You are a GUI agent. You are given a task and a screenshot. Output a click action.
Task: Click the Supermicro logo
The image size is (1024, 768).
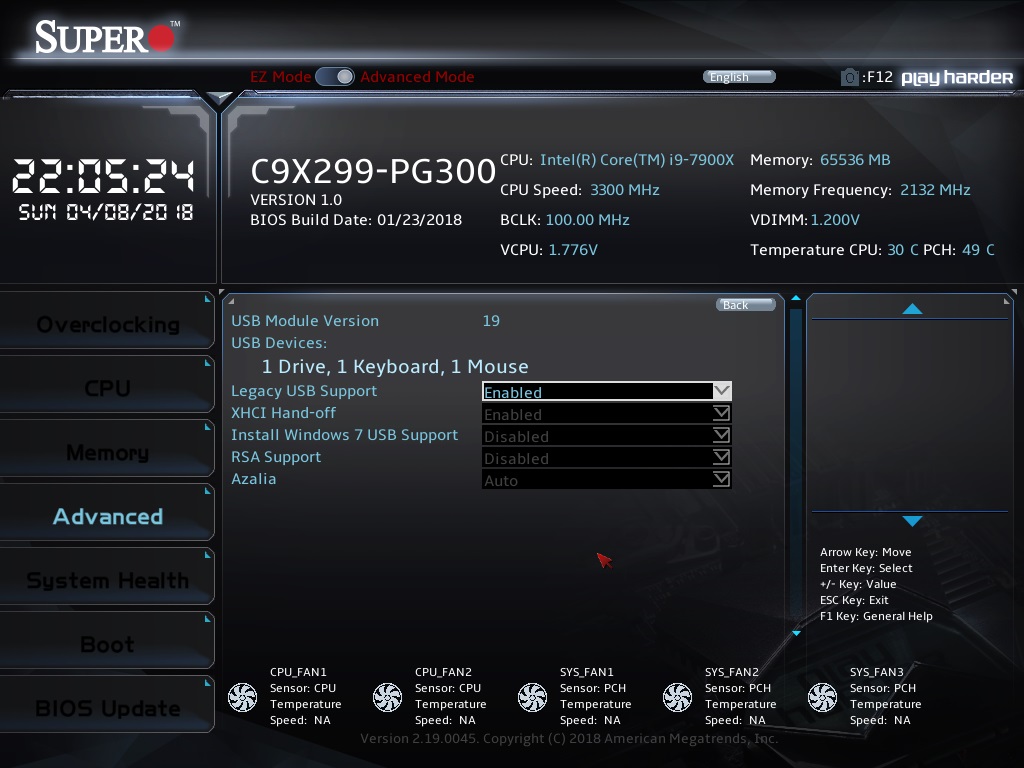[x=107, y=37]
